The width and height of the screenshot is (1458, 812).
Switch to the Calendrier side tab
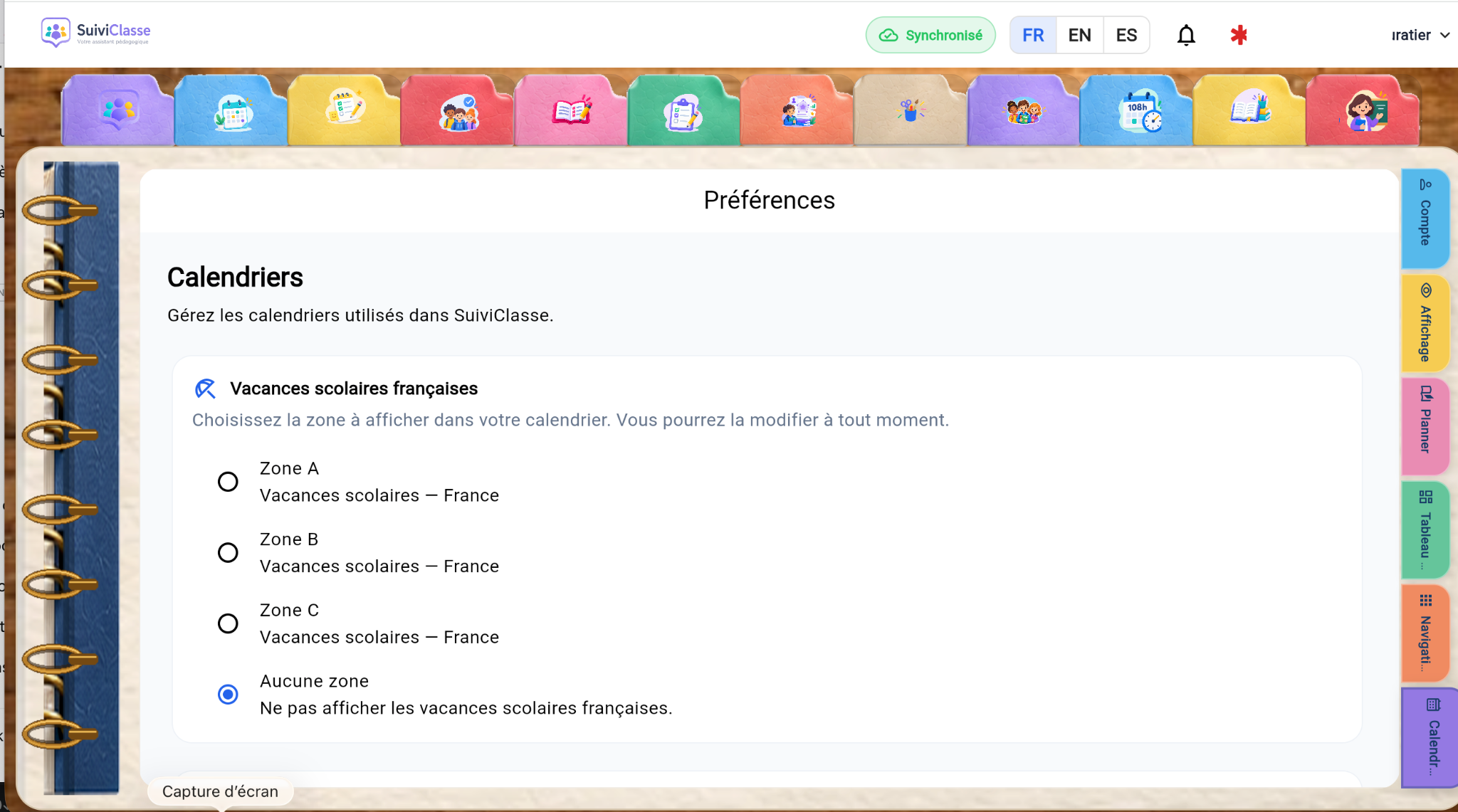[x=1430, y=738]
